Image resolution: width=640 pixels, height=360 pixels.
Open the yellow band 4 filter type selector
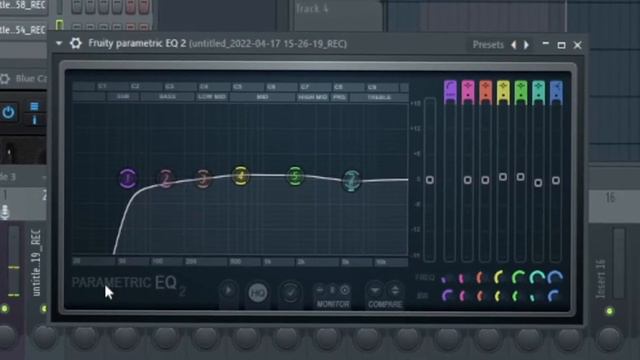[x=503, y=91]
